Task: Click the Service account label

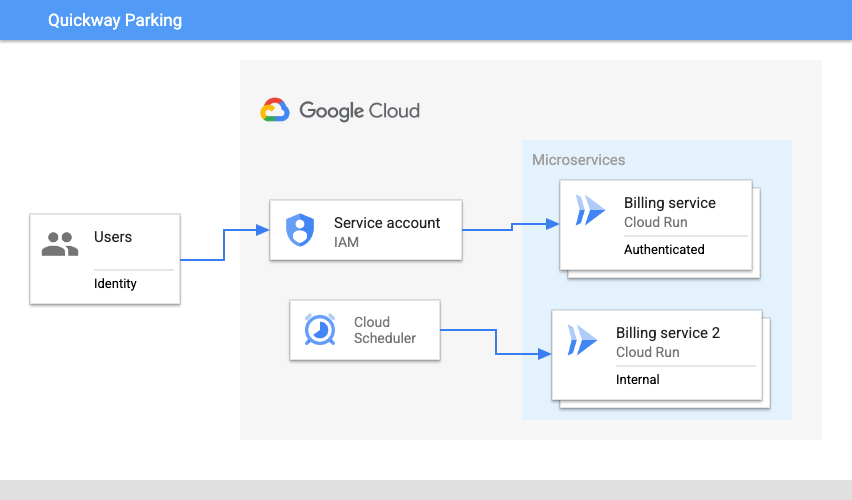Action: 387,223
